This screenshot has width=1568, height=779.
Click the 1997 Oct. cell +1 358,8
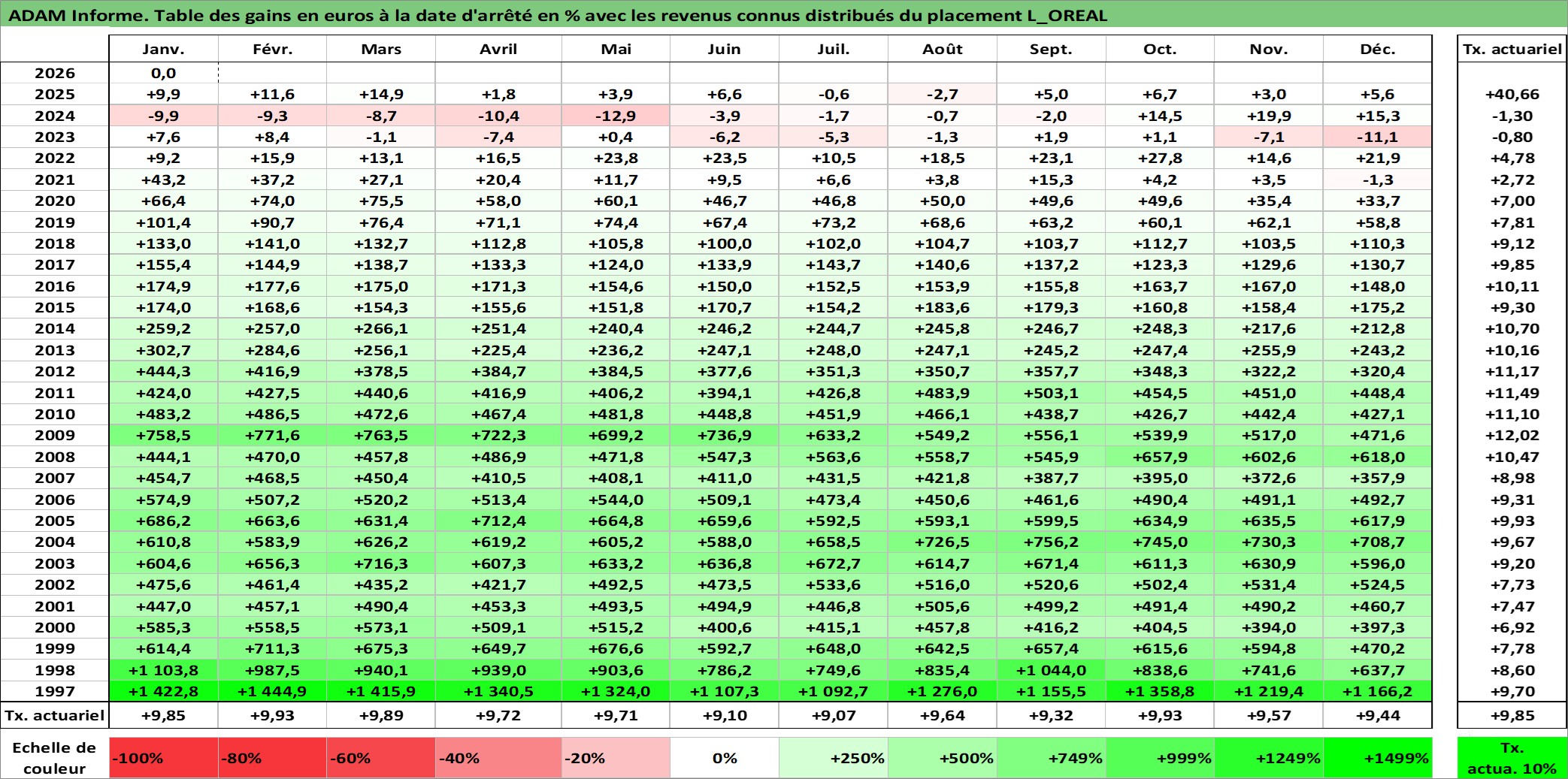click(x=1160, y=691)
